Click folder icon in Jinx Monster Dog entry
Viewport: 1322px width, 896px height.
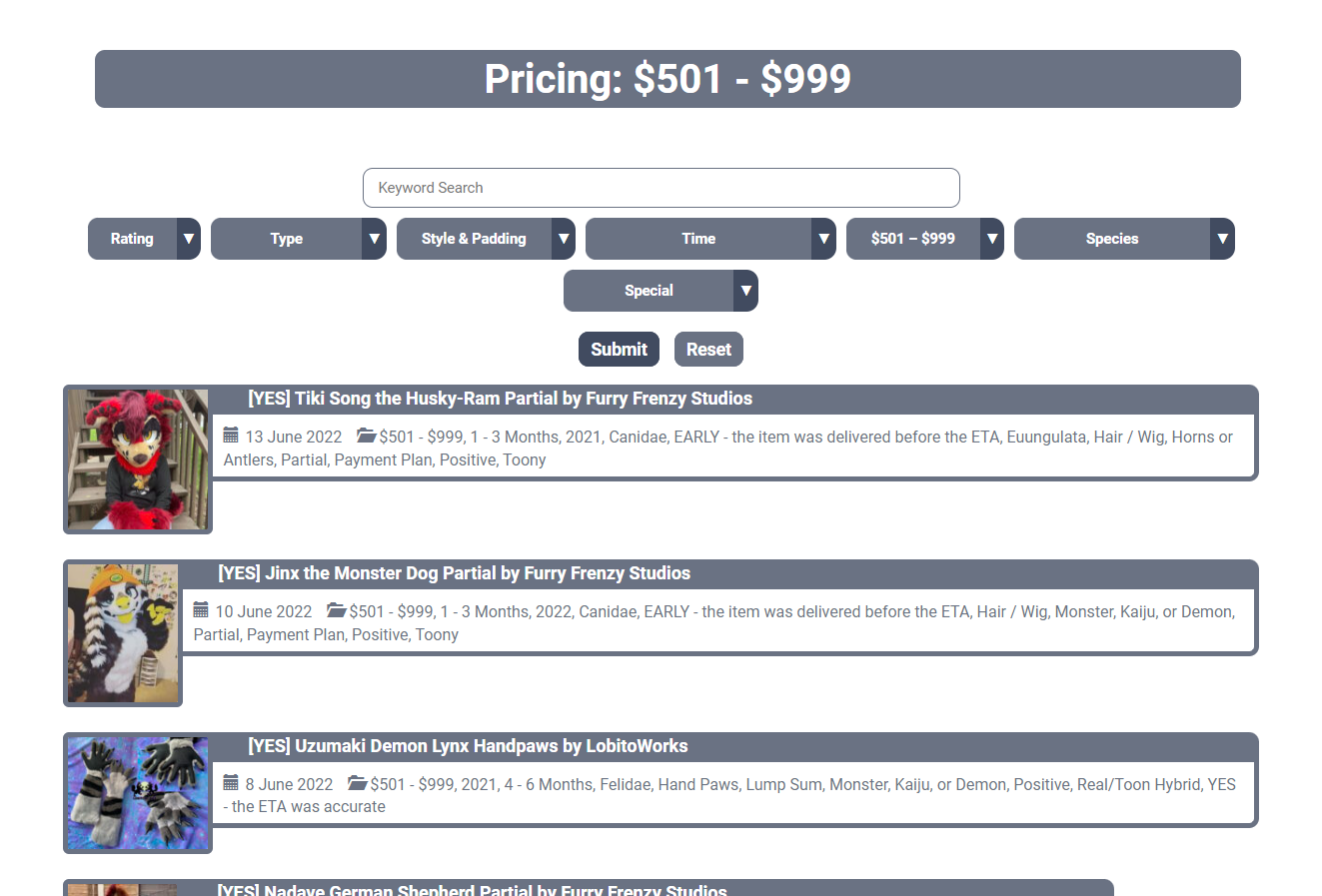pyautogui.click(x=336, y=610)
